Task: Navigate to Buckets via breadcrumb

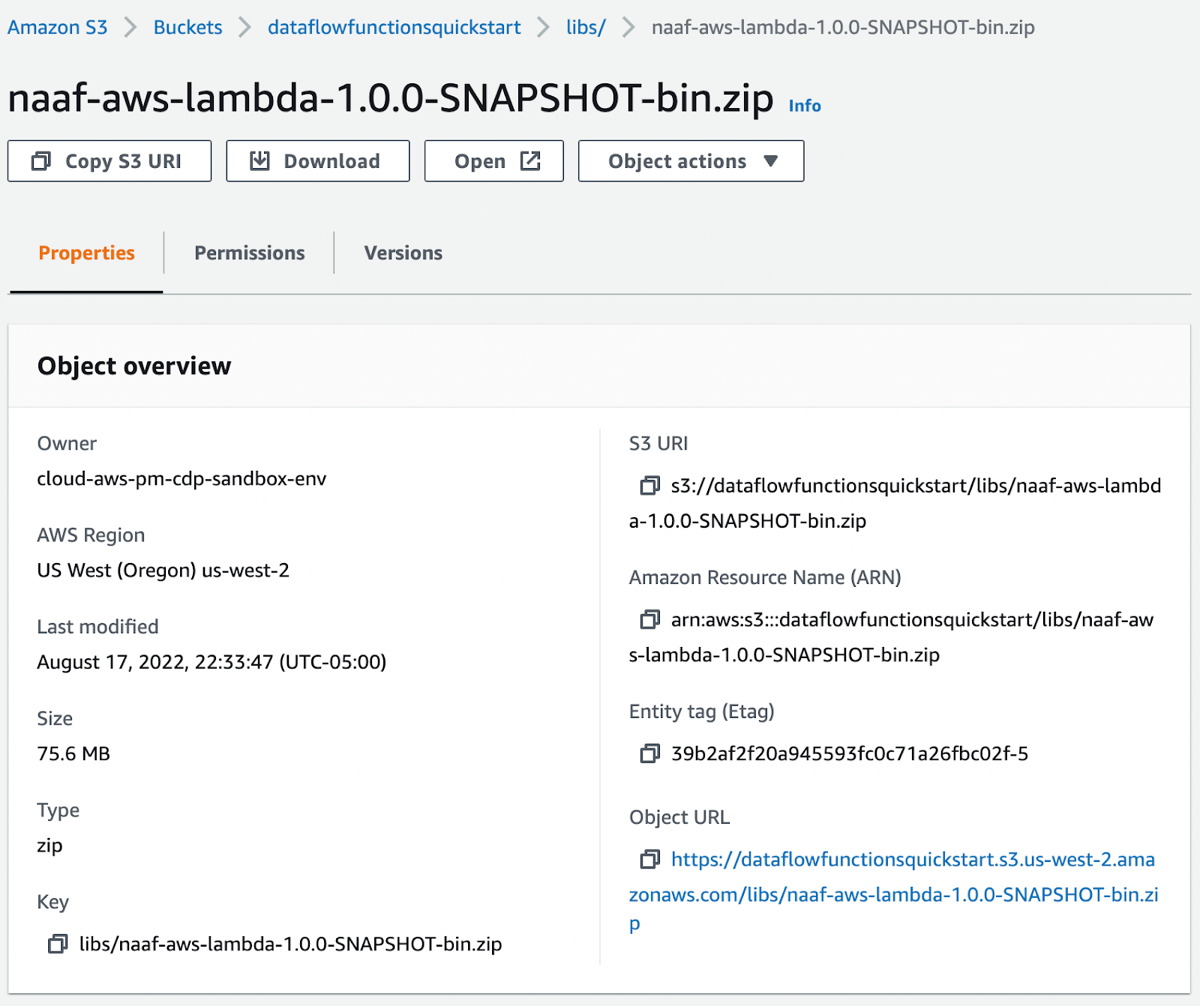Action: (x=188, y=27)
